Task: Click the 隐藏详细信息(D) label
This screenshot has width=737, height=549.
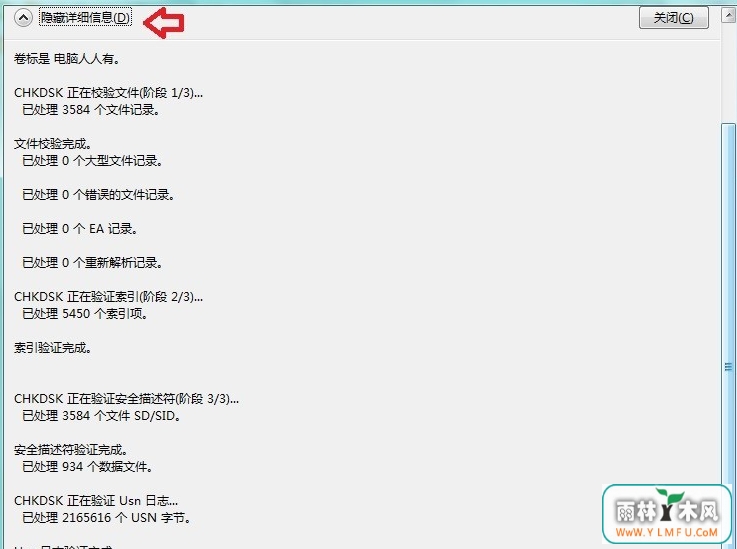Action: click(85, 18)
